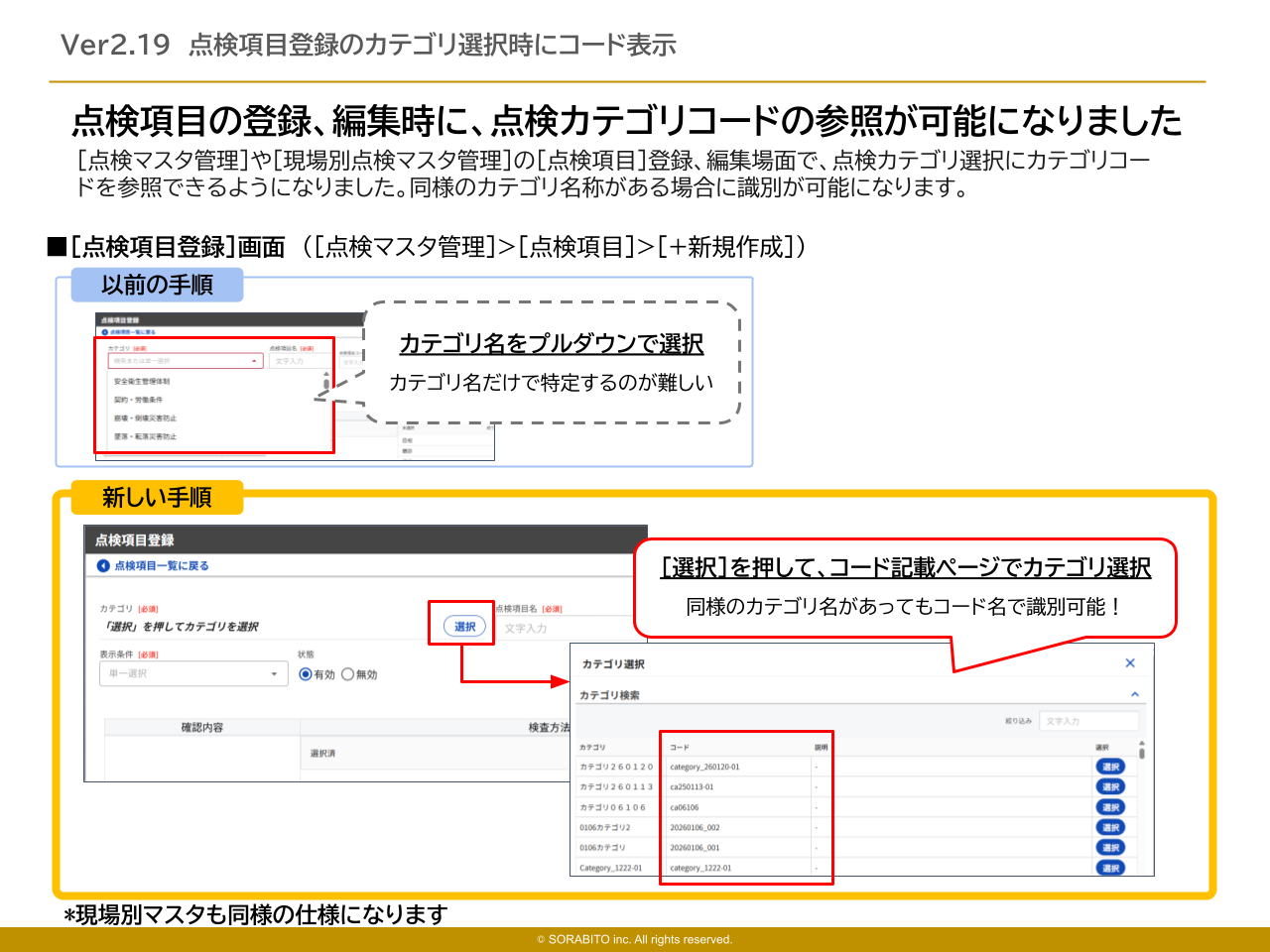This screenshot has width=1270, height=952.
Task: Click the back arrow icon beside 点検項目一覧に戻る
Action: pos(103,565)
